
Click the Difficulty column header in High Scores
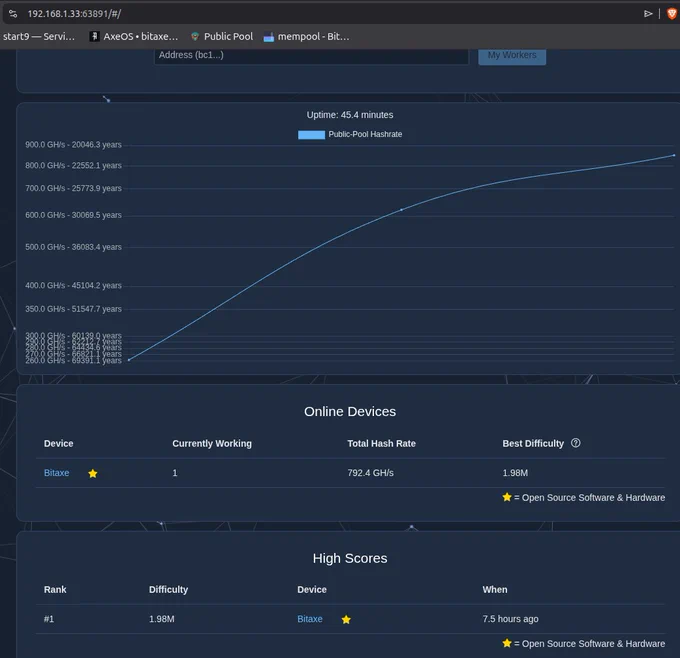click(x=168, y=589)
